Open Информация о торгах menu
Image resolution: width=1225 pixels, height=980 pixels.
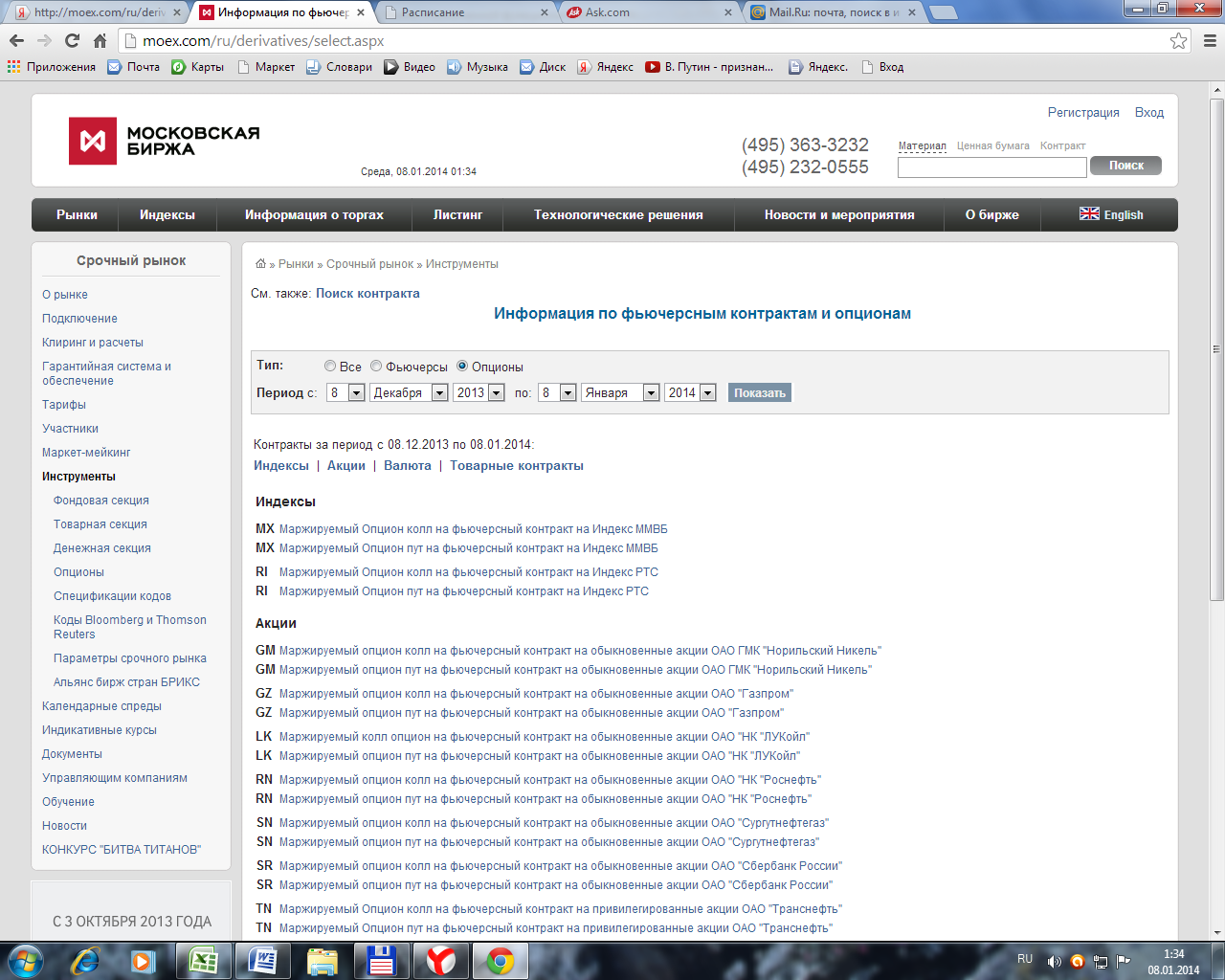[314, 214]
